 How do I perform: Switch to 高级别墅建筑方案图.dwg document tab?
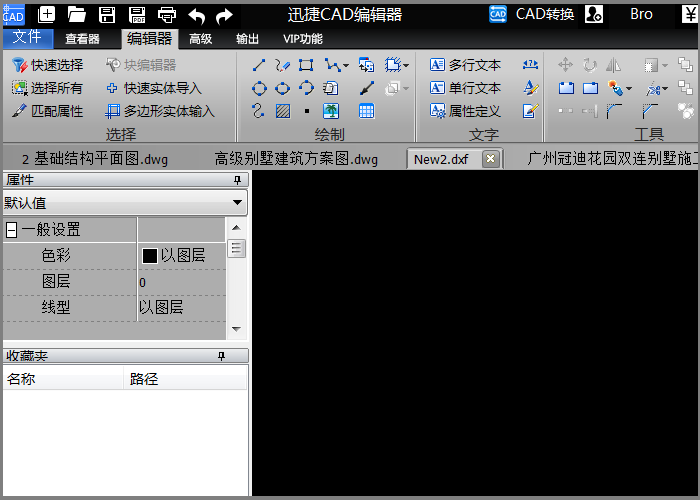click(296, 159)
